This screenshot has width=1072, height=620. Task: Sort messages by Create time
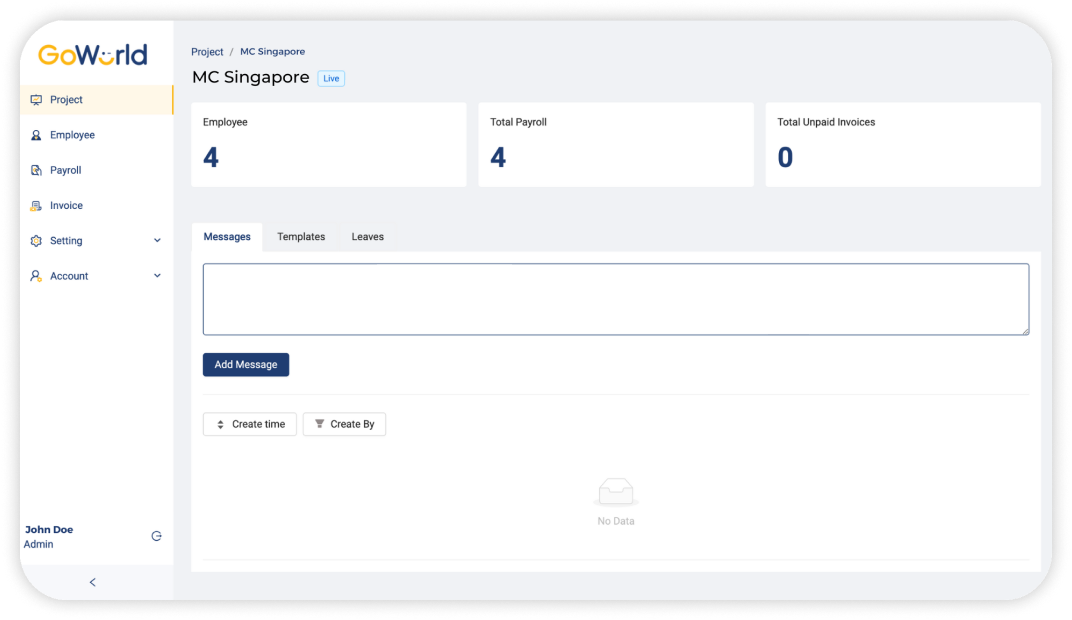249,424
